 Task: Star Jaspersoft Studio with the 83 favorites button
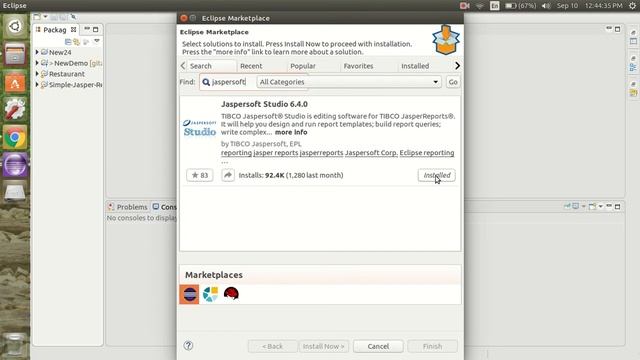200,175
